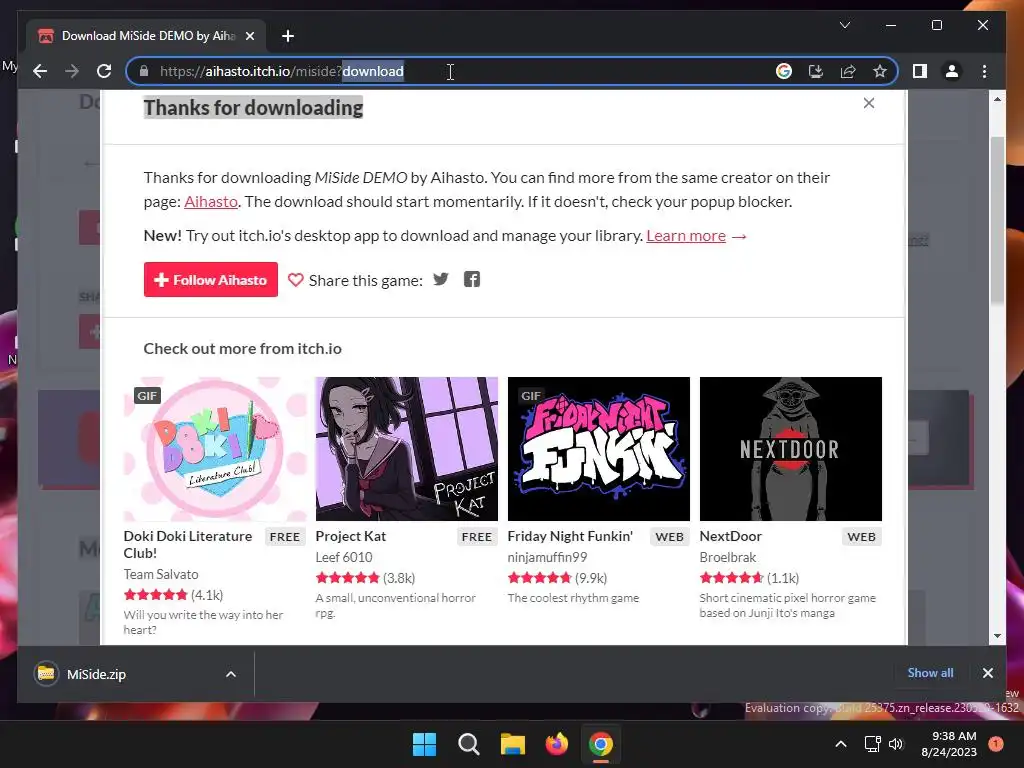Open Team Salvato author link
The image size is (1024, 768).
coord(161,574)
